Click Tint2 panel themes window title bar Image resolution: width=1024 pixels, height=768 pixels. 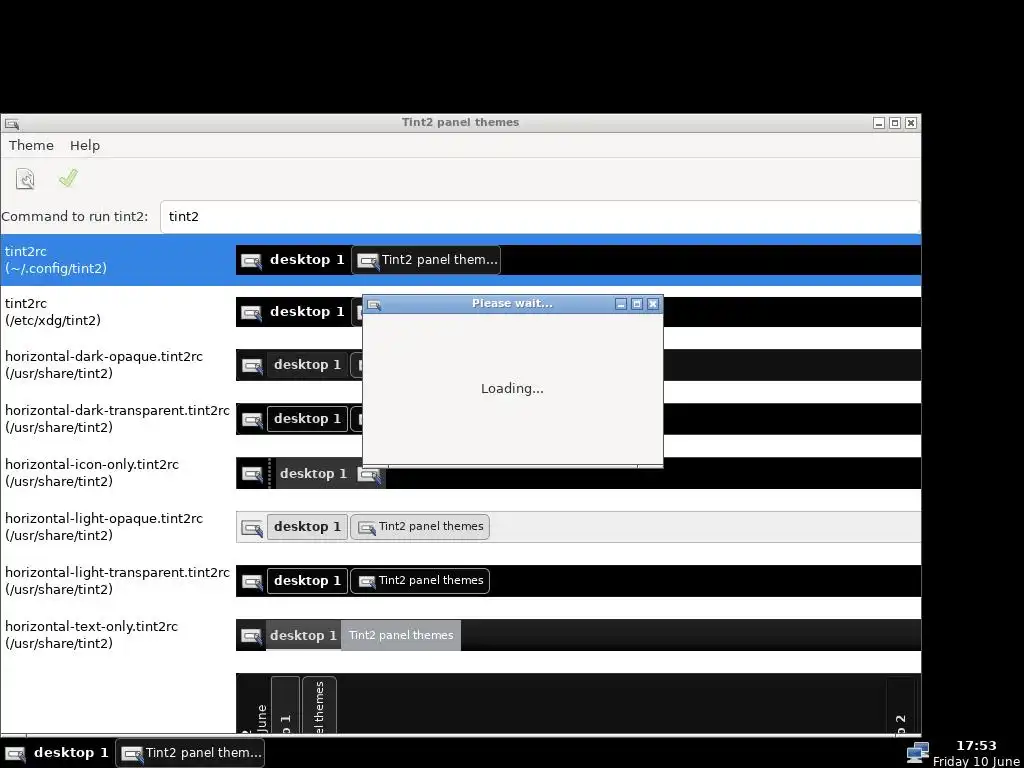[460, 123]
